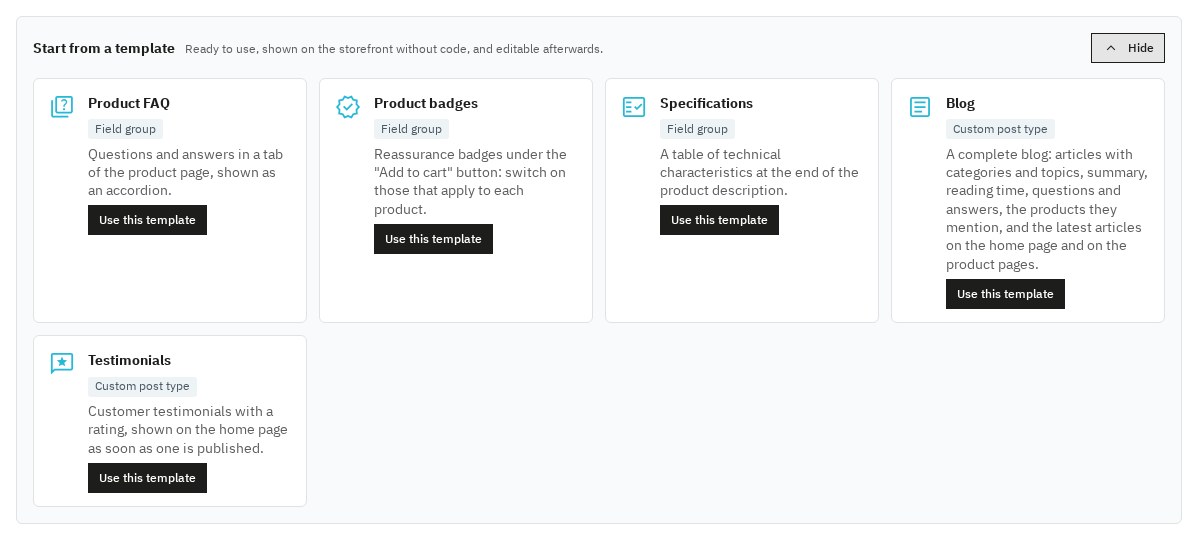Use the Blog template
Screen dimensions: 1198x540
[1005, 294]
